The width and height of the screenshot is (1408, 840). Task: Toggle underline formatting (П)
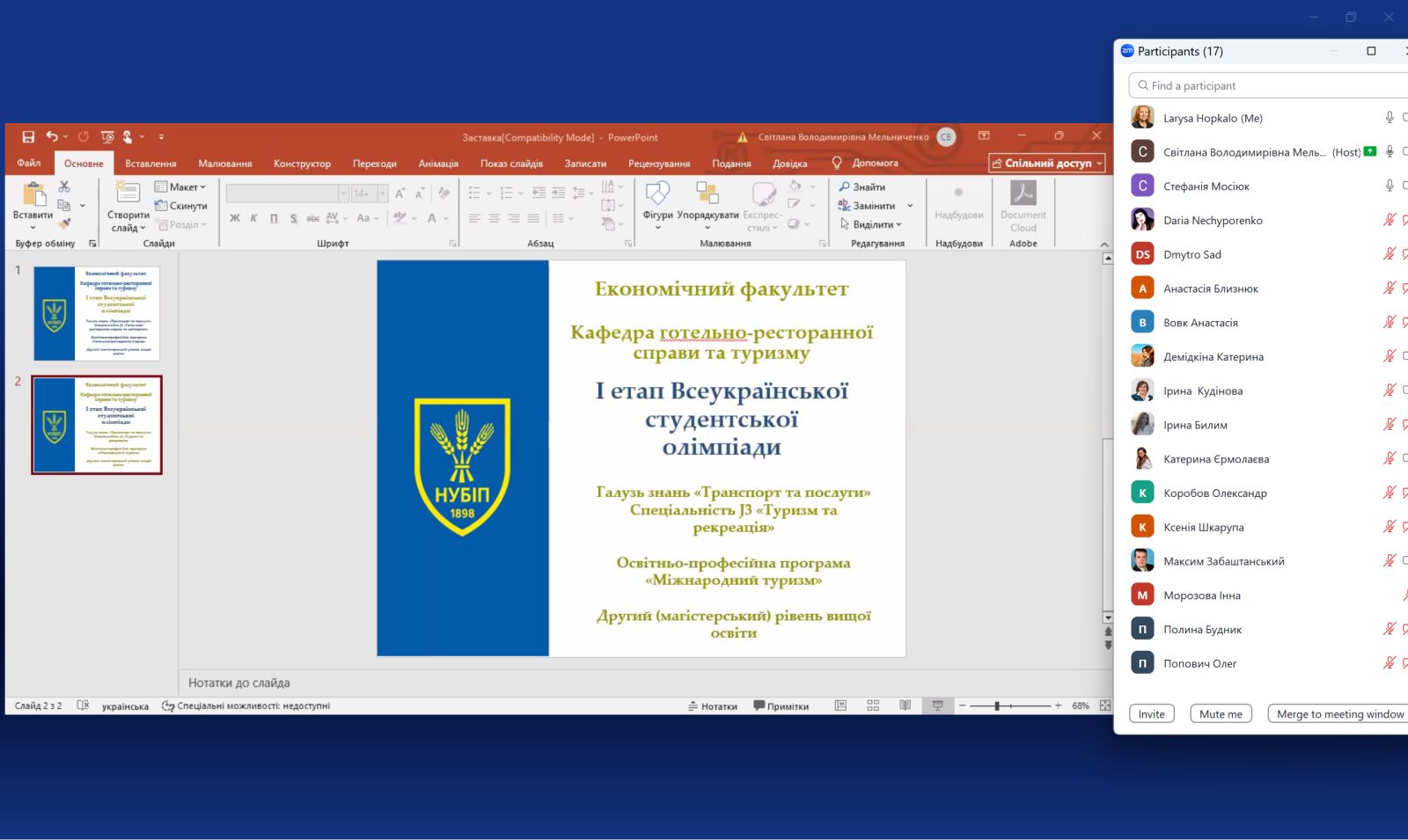274,218
